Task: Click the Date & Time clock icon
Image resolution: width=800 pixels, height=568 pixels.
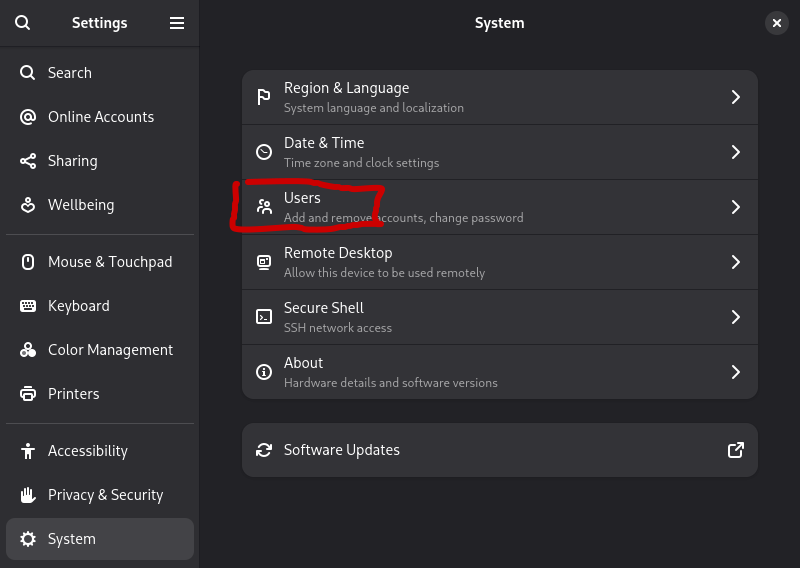Action: [x=264, y=152]
